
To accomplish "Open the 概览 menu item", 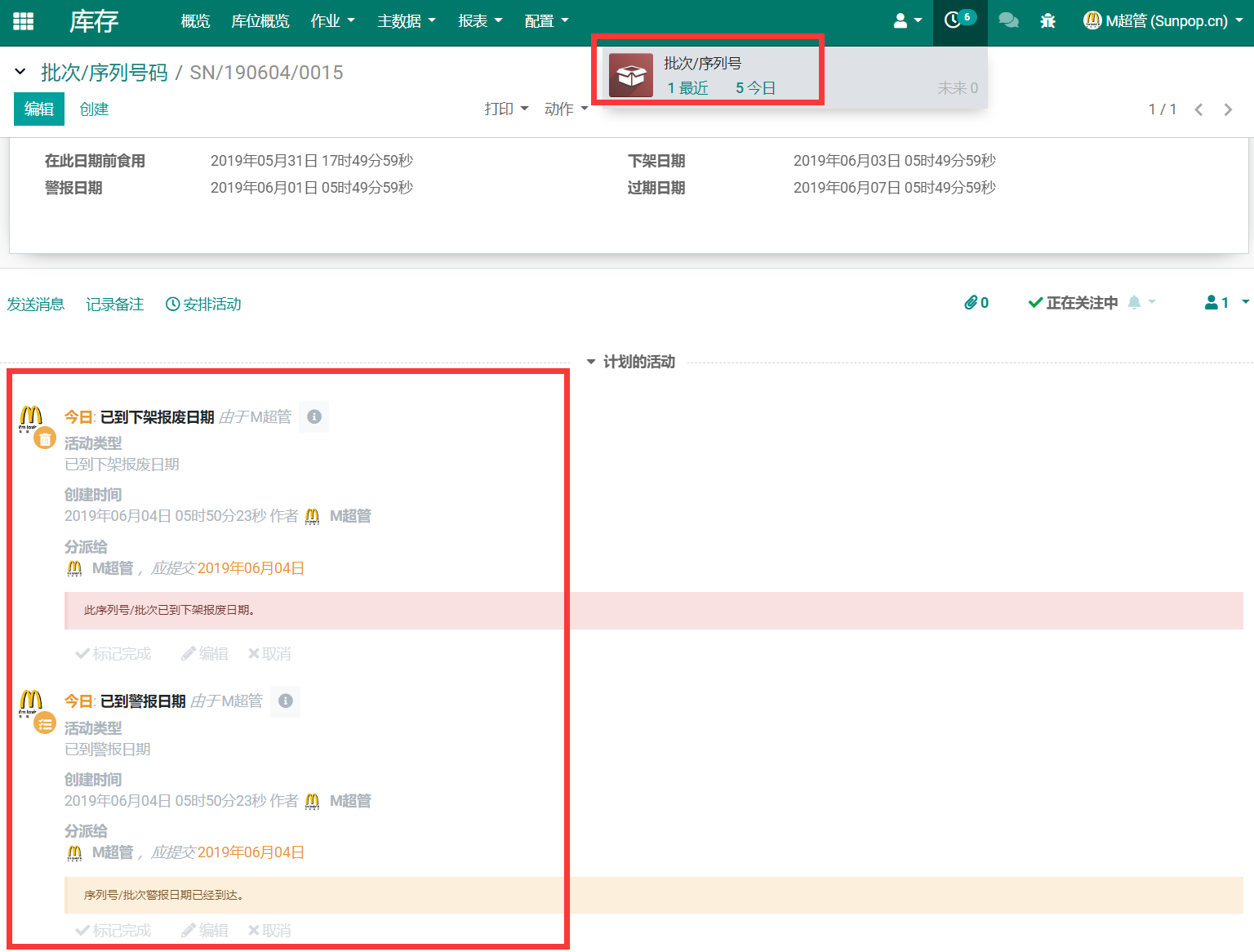I will tap(196, 21).
